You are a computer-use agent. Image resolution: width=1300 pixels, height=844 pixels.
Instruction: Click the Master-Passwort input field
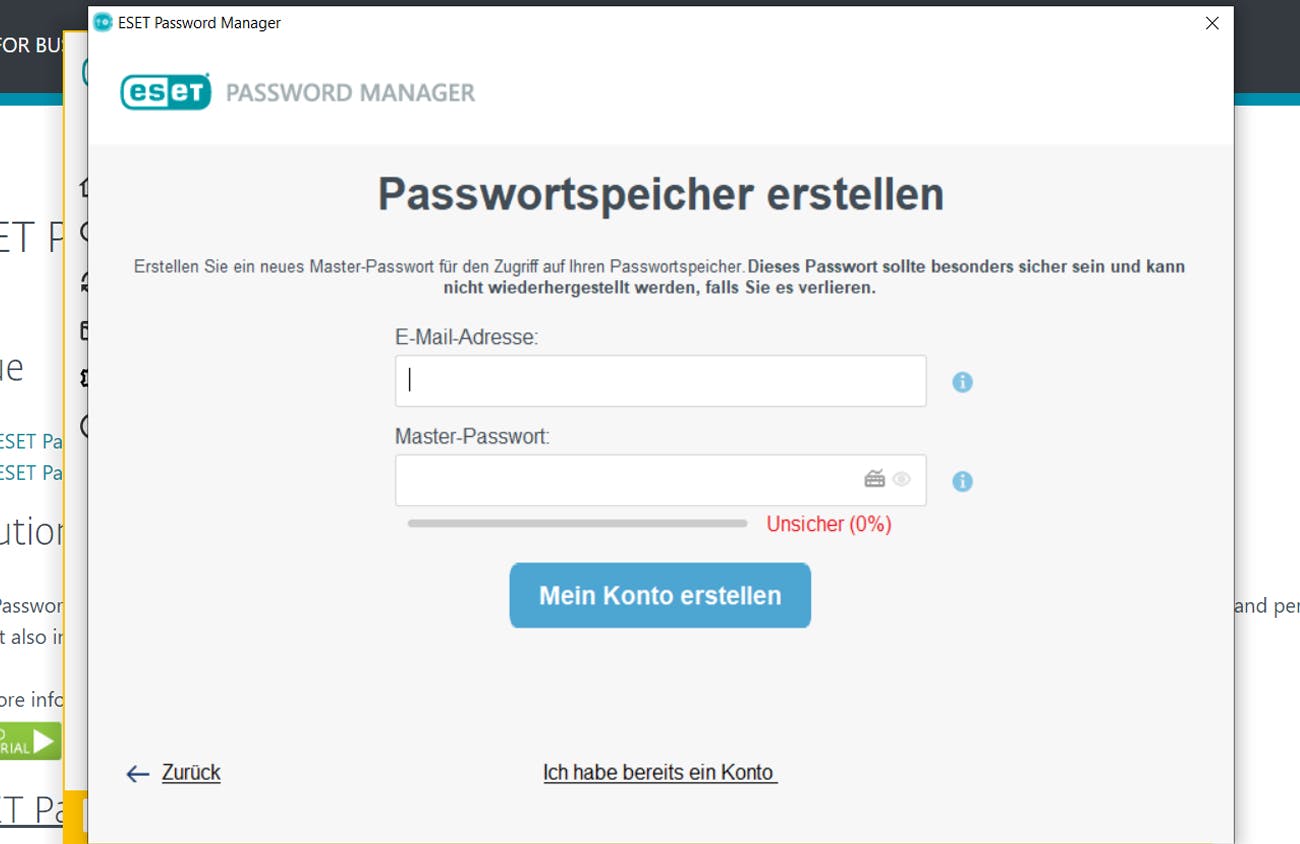pyautogui.click(x=660, y=480)
